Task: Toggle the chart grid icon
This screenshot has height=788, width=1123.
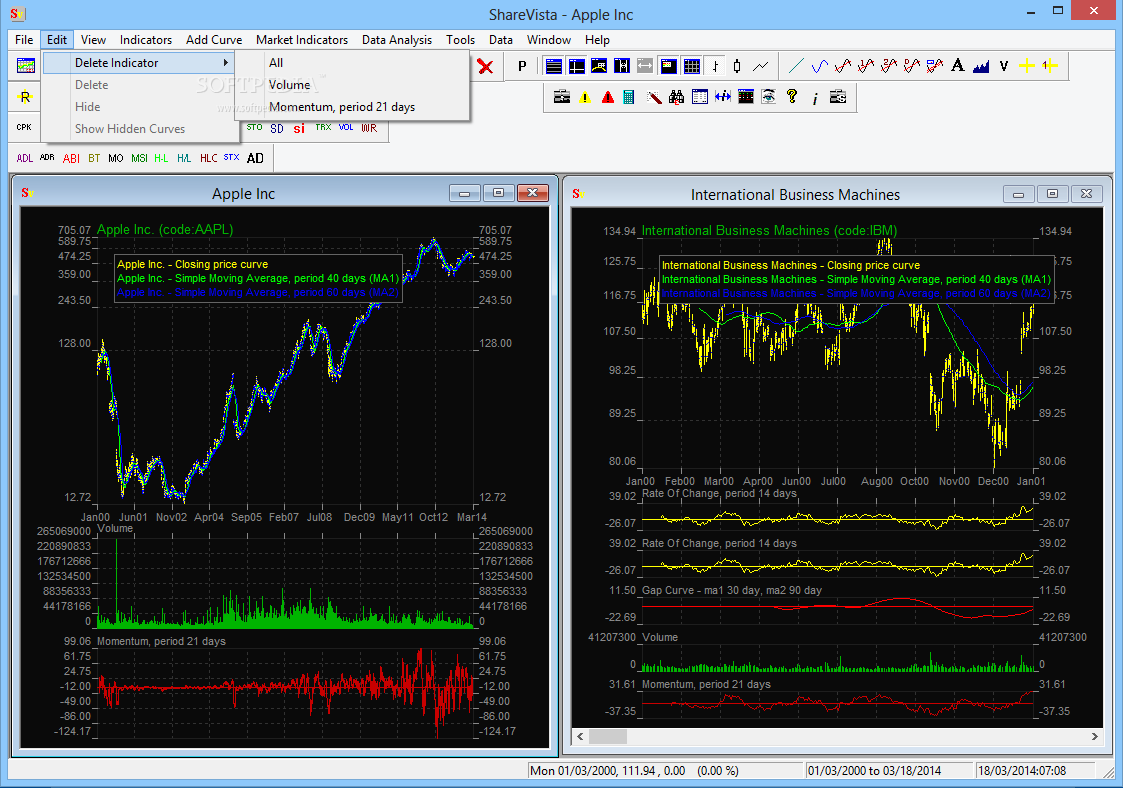Action: (691, 67)
